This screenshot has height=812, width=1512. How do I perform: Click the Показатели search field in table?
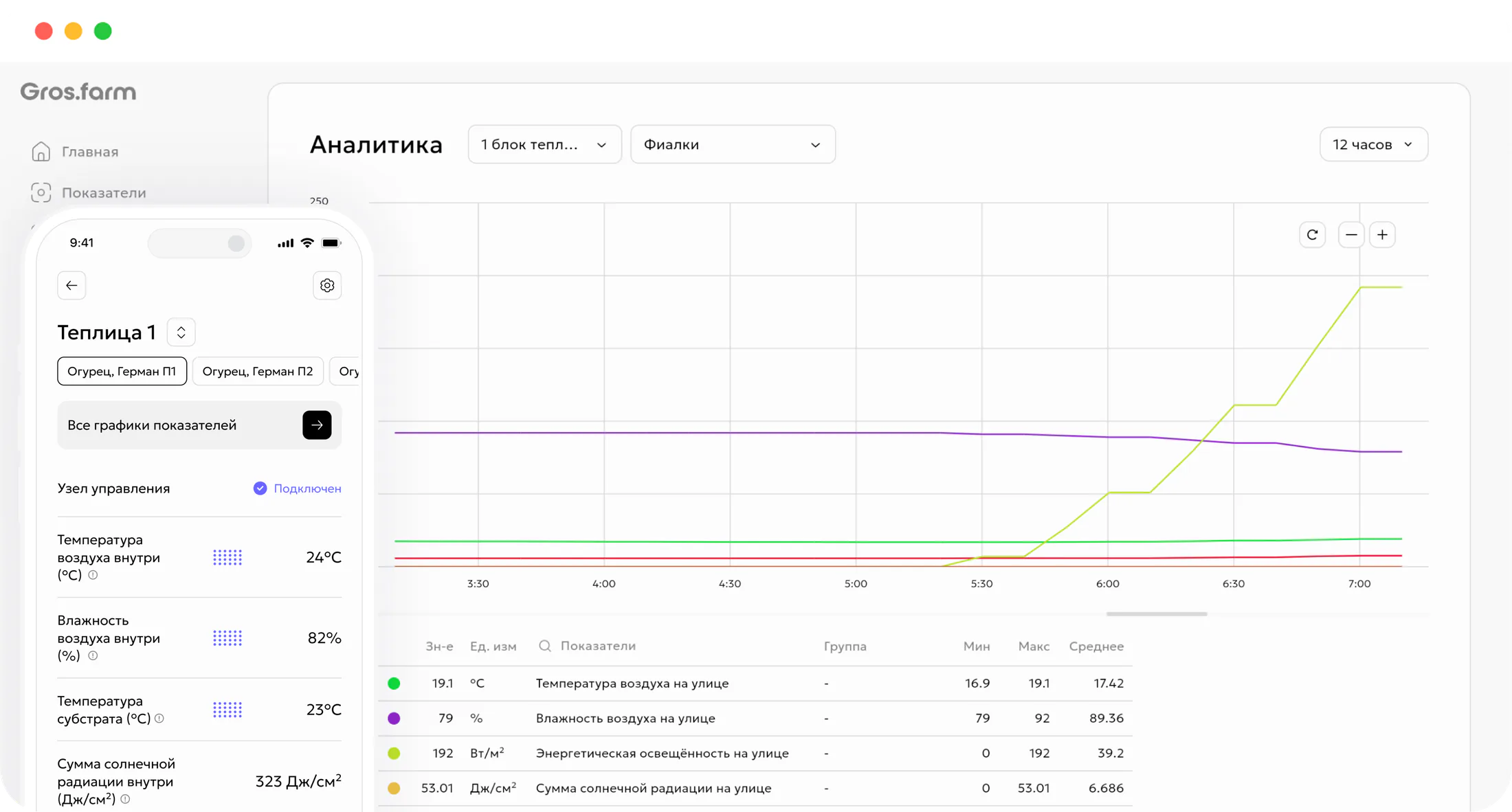pyautogui.click(x=588, y=646)
